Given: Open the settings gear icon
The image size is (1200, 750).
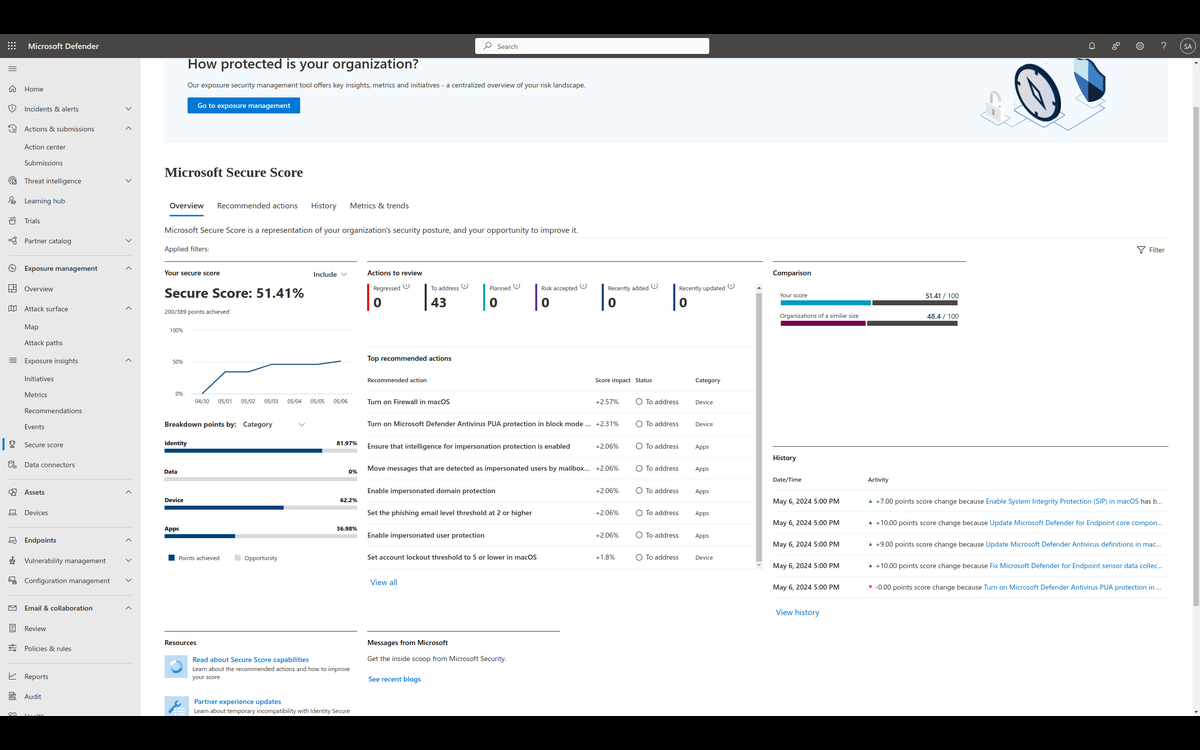Looking at the screenshot, I should tap(1140, 46).
